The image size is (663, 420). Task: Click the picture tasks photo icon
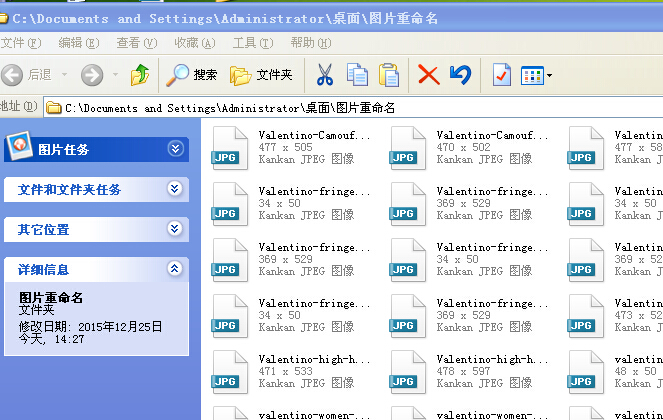[x=19, y=145]
